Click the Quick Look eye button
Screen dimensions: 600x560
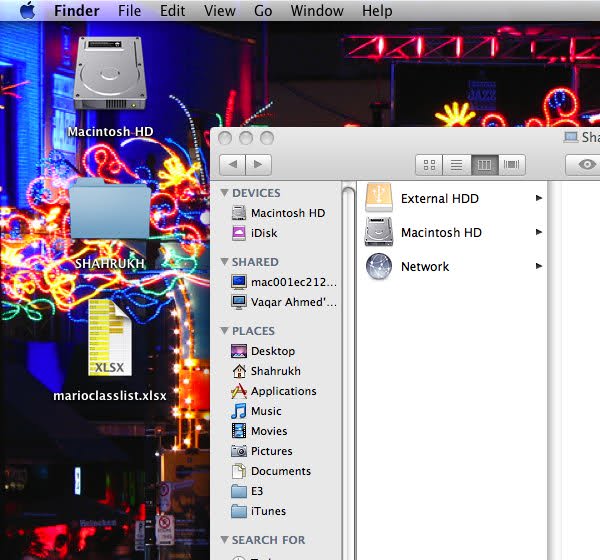tap(585, 165)
